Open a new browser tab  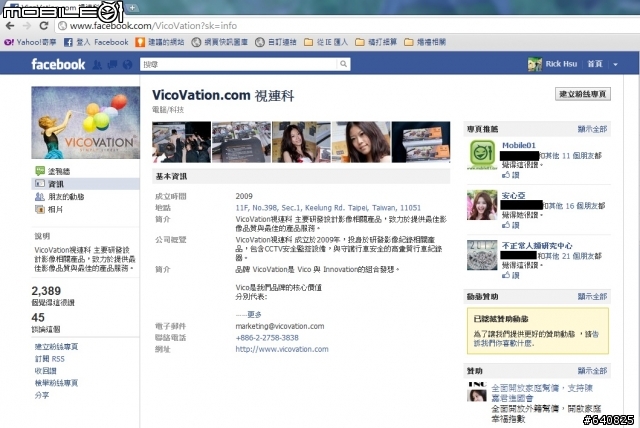click(x=133, y=7)
